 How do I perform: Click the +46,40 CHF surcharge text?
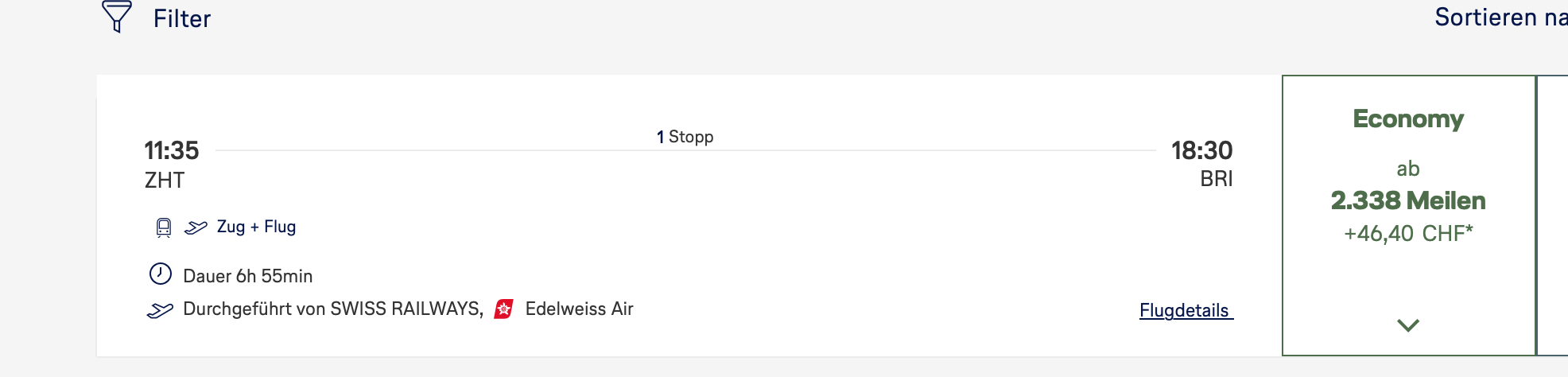[1408, 234]
